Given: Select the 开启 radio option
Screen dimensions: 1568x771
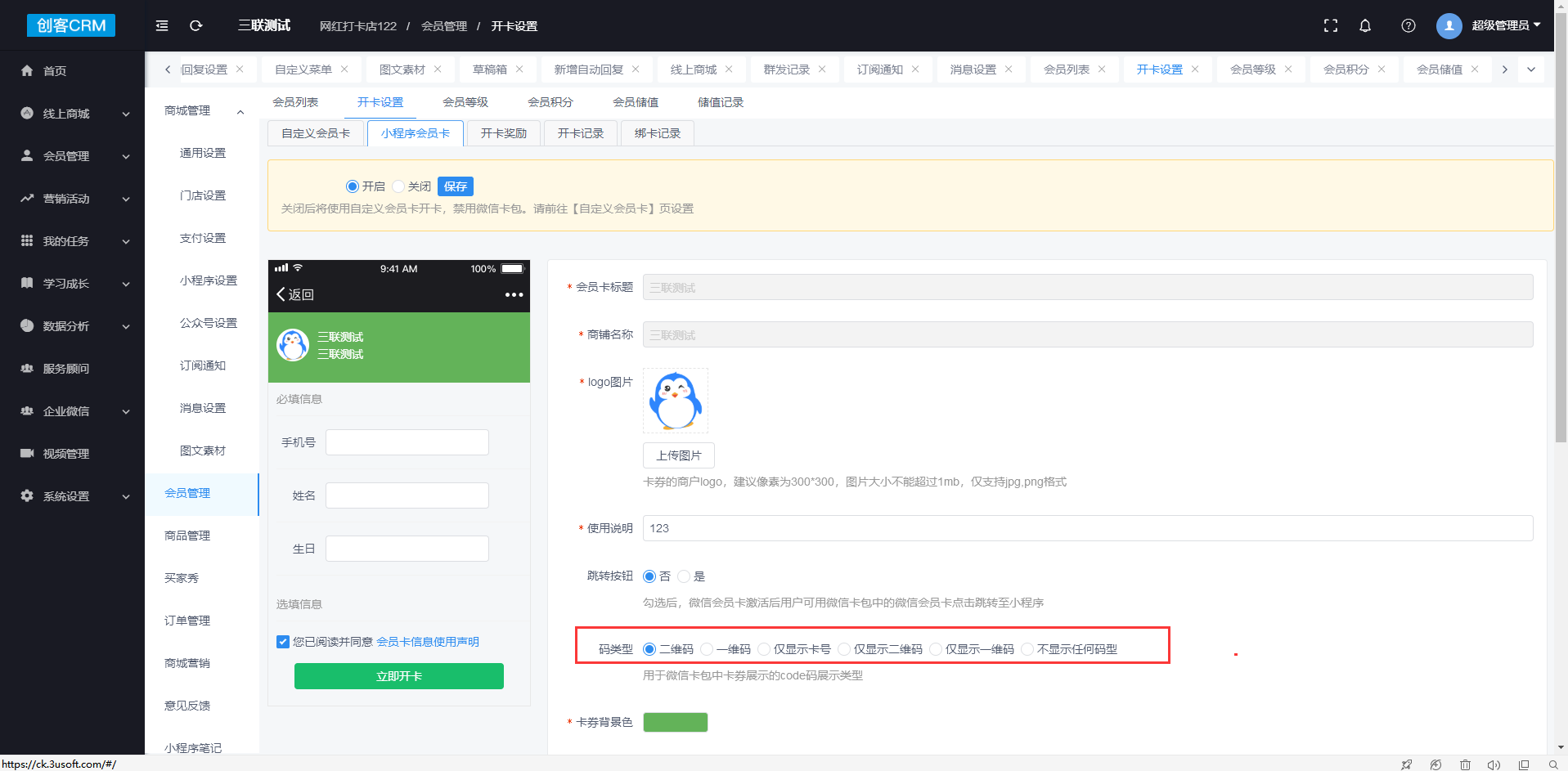Looking at the screenshot, I should click(353, 186).
